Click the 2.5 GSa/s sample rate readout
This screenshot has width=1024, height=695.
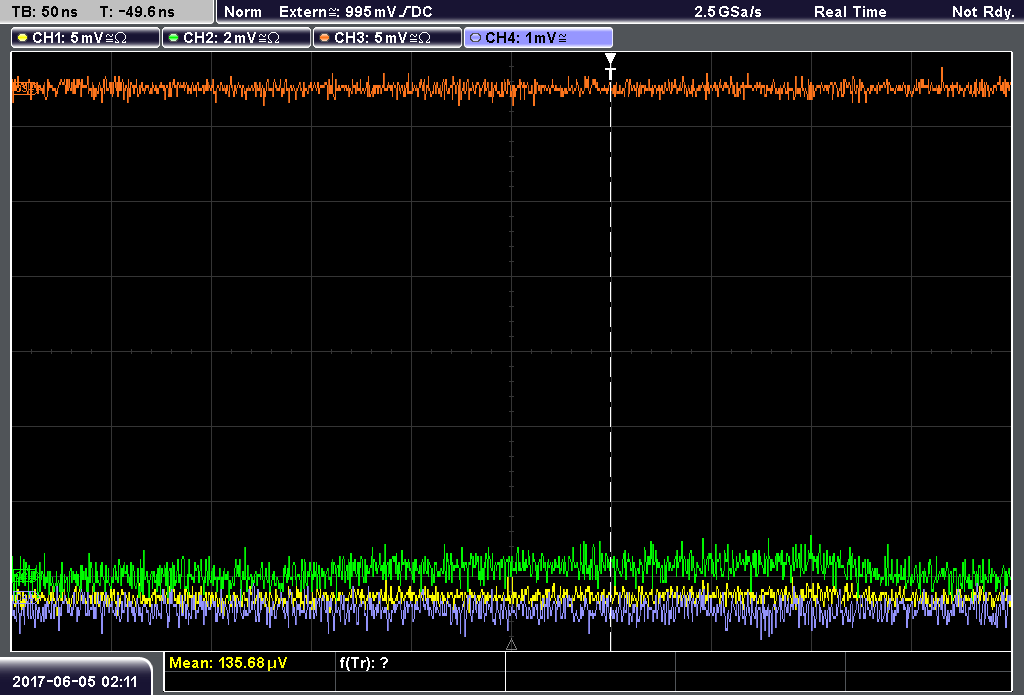point(728,12)
